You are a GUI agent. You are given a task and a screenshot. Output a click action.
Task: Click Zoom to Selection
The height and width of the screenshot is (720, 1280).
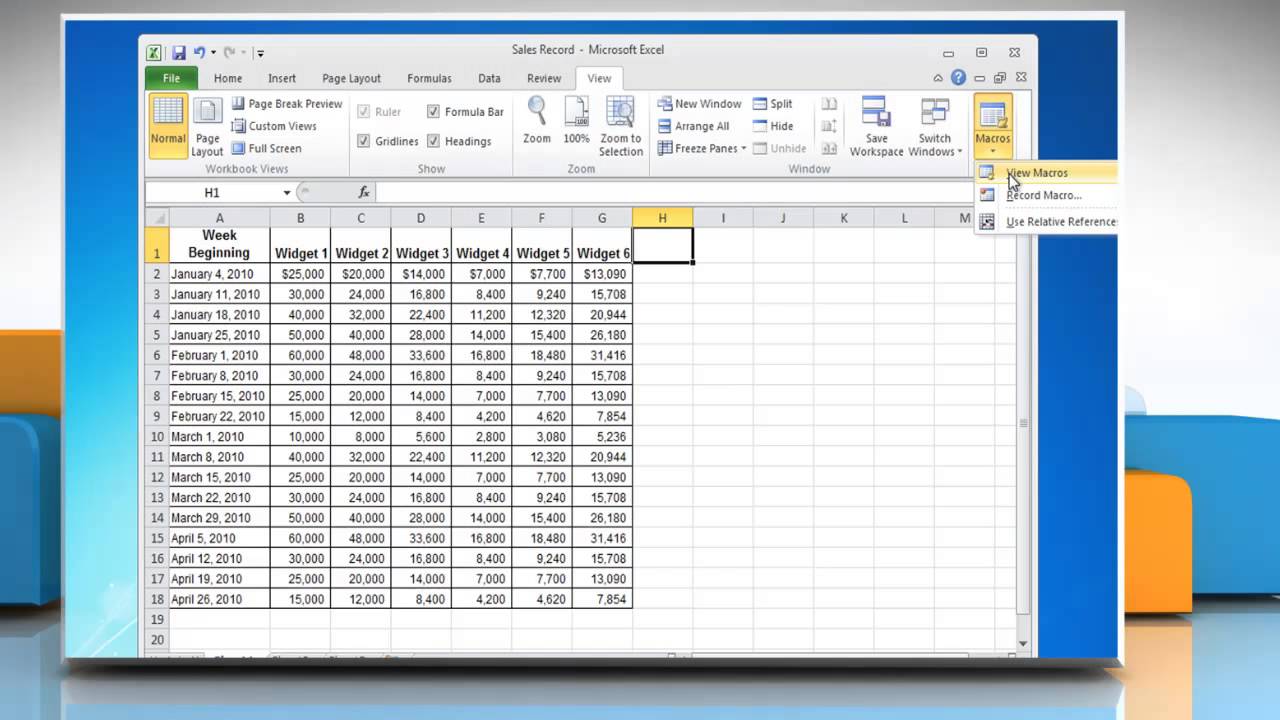pos(621,126)
